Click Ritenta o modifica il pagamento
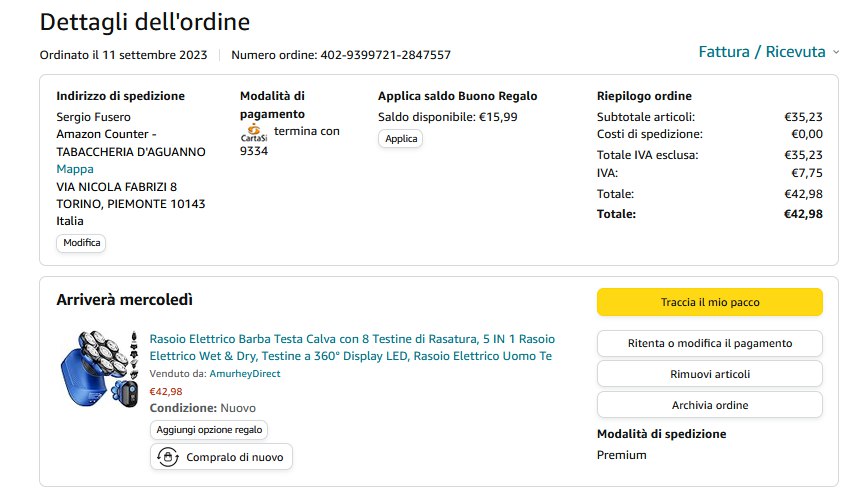This screenshot has width=844, height=498. [709, 343]
